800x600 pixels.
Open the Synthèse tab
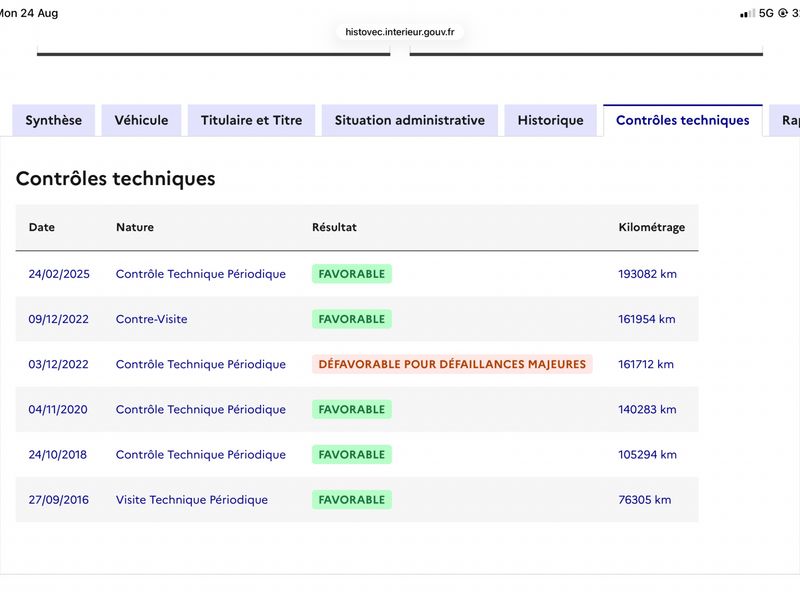[x=54, y=120]
